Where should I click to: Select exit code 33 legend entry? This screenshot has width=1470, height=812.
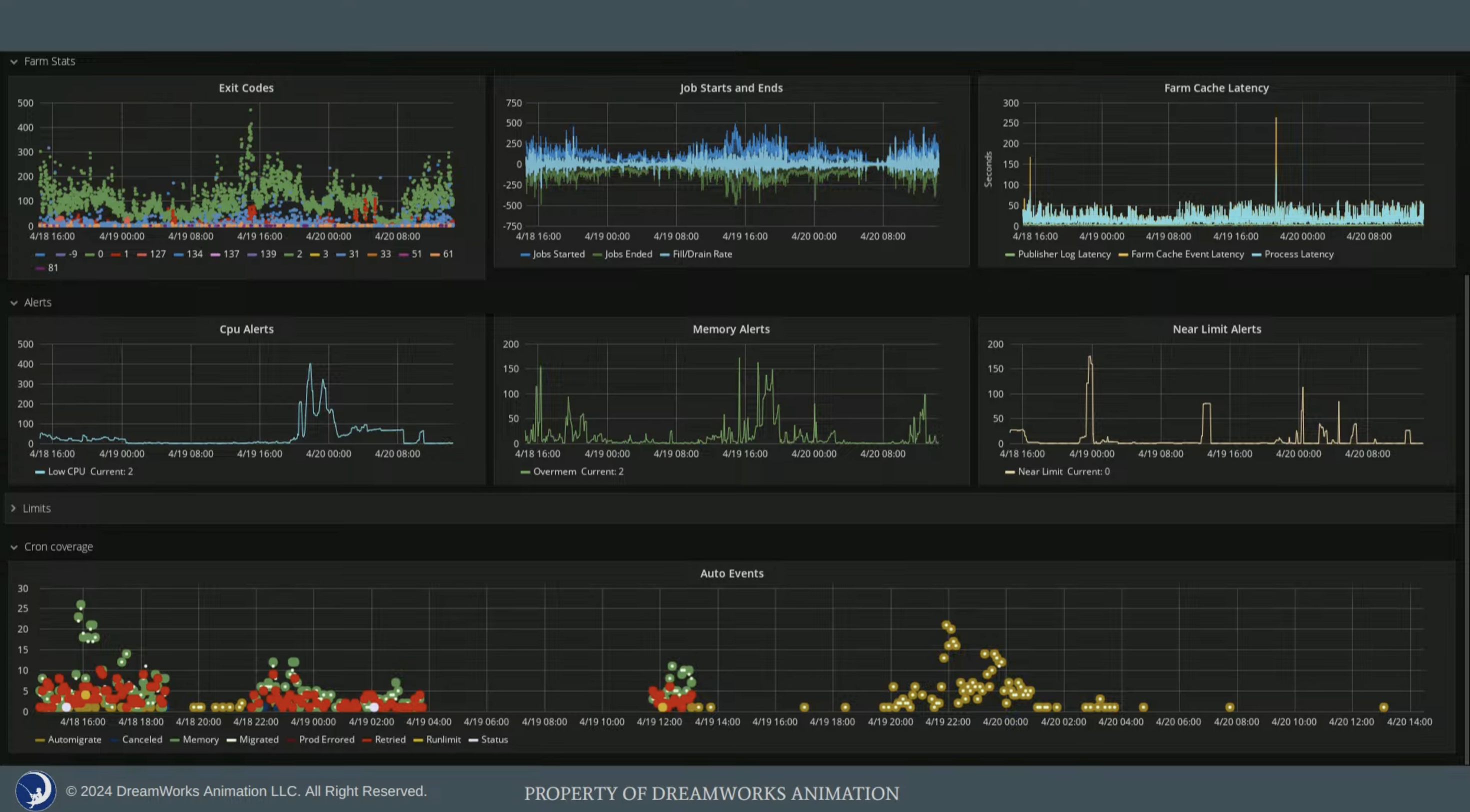pos(385,254)
